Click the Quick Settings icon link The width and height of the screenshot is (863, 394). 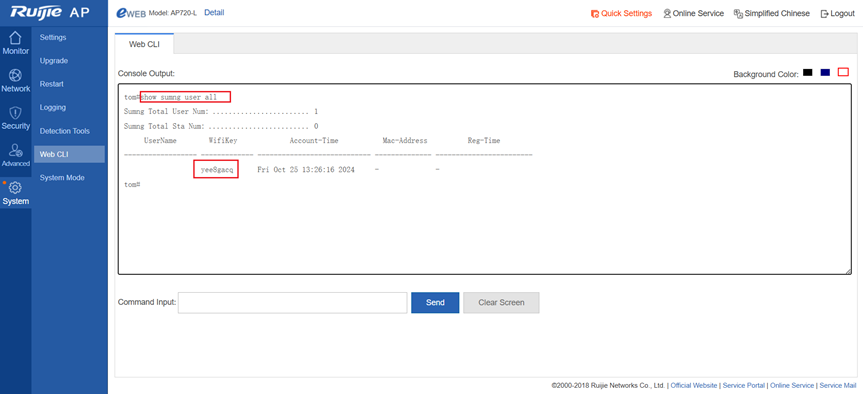coord(621,13)
